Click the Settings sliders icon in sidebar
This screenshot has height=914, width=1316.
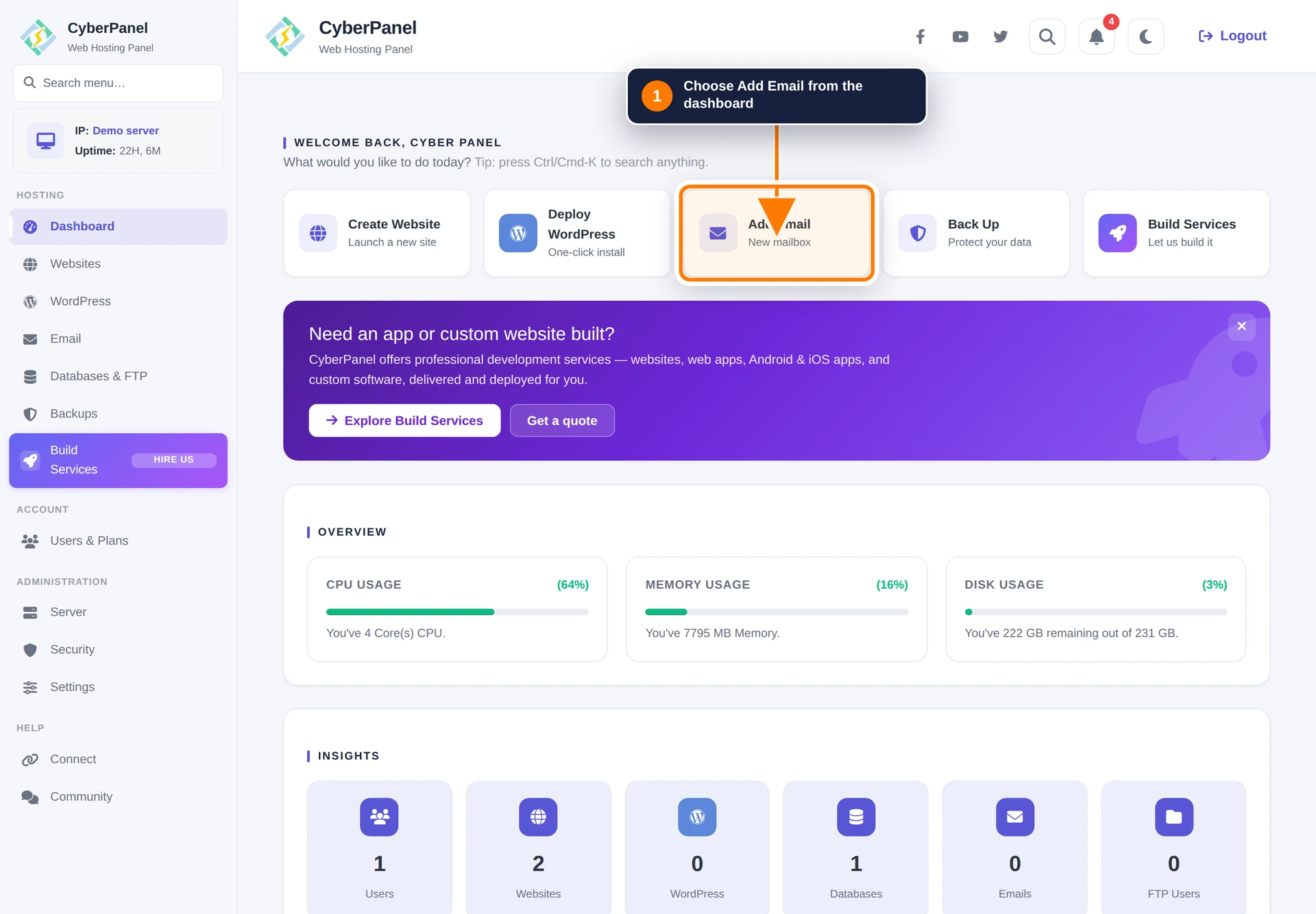click(30, 687)
